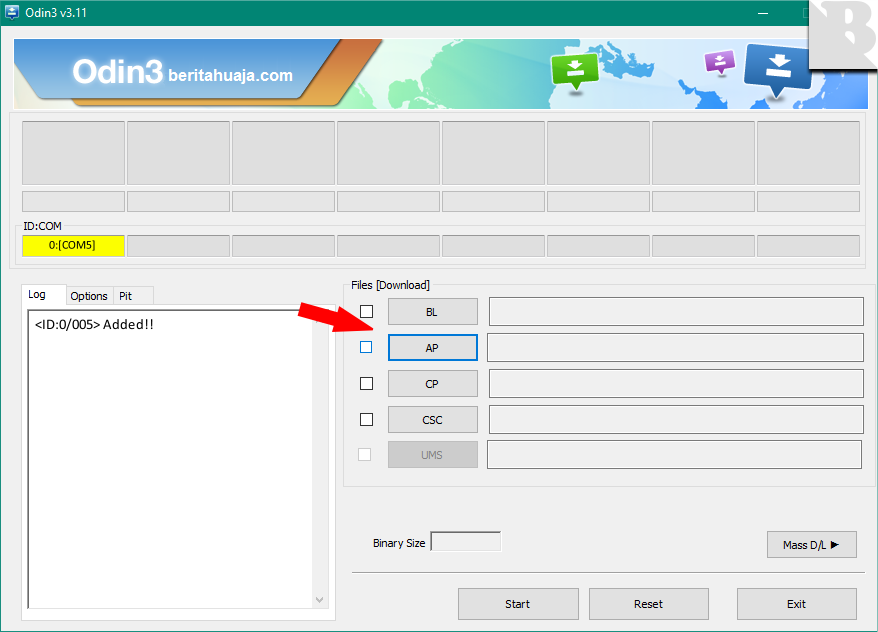Click the large blue download icon in banner

pos(778,68)
